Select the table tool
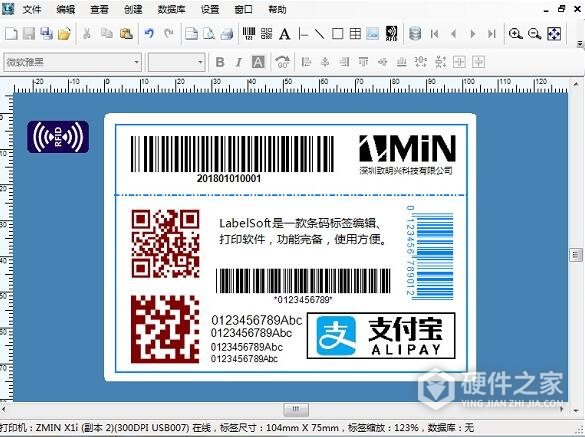This screenshot has width=585, height=437. [x=355, y=34]
